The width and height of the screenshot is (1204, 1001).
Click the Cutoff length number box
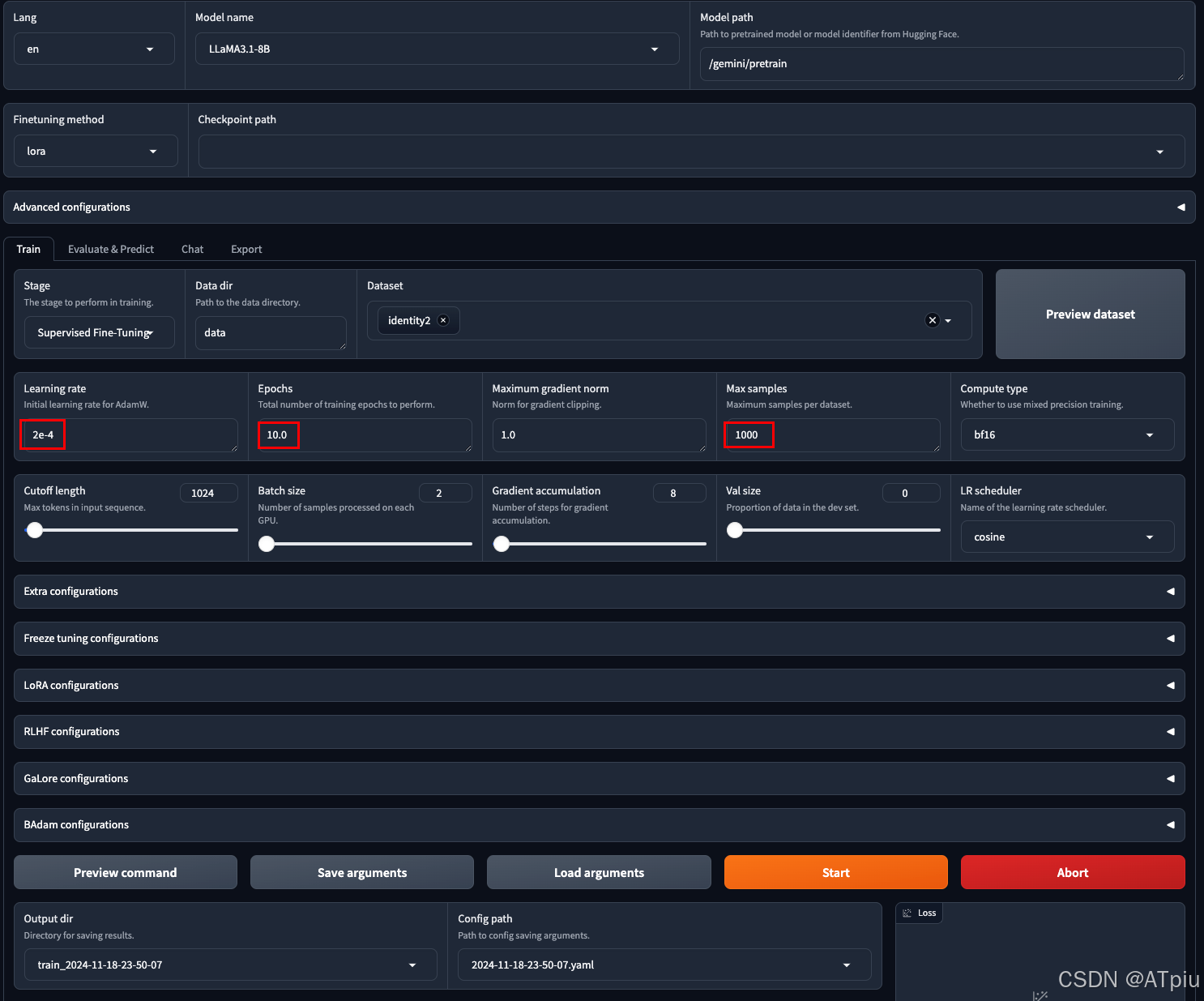(x=209, y=493)
